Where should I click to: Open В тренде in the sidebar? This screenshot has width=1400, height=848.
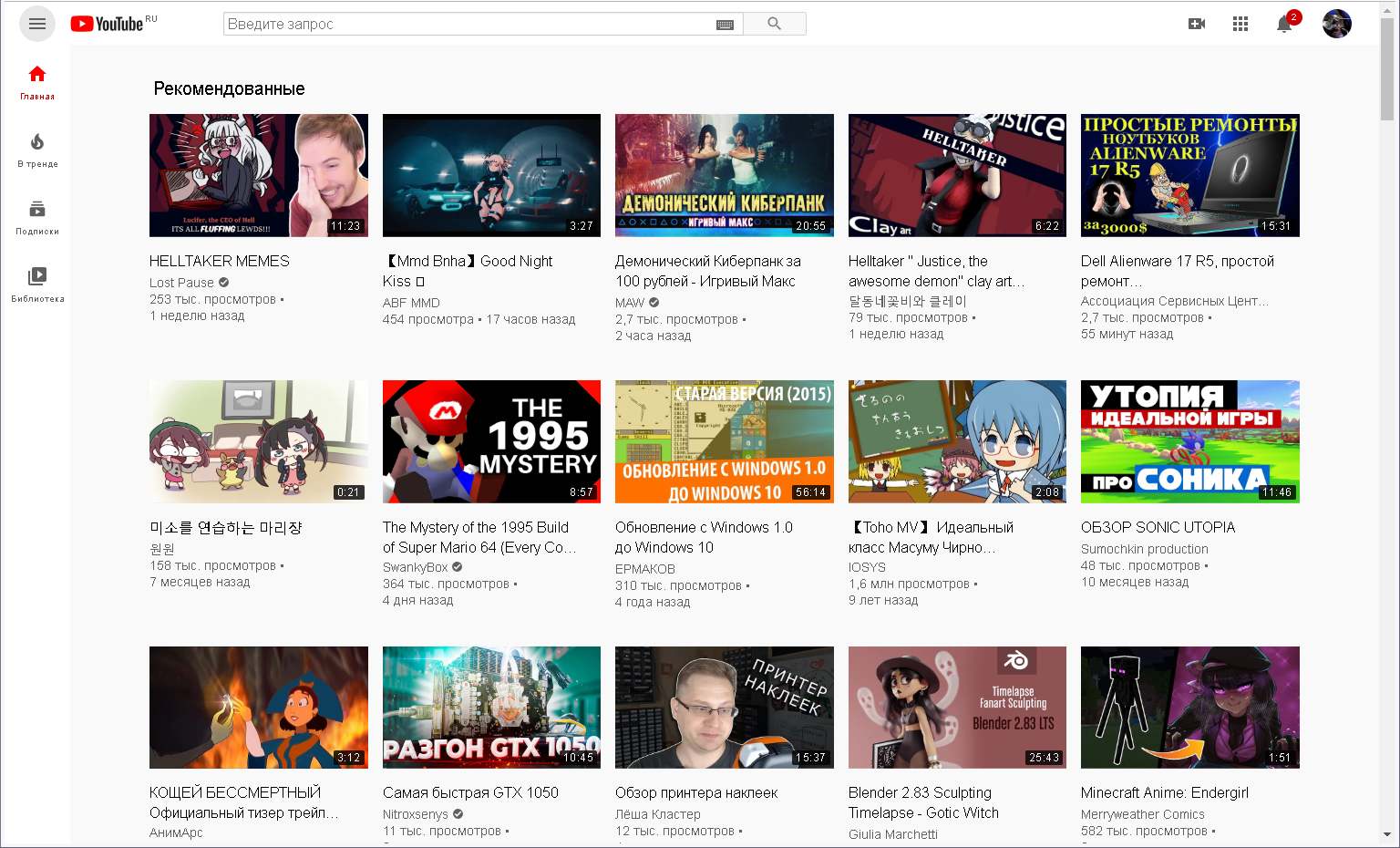(x=37, y=150)
